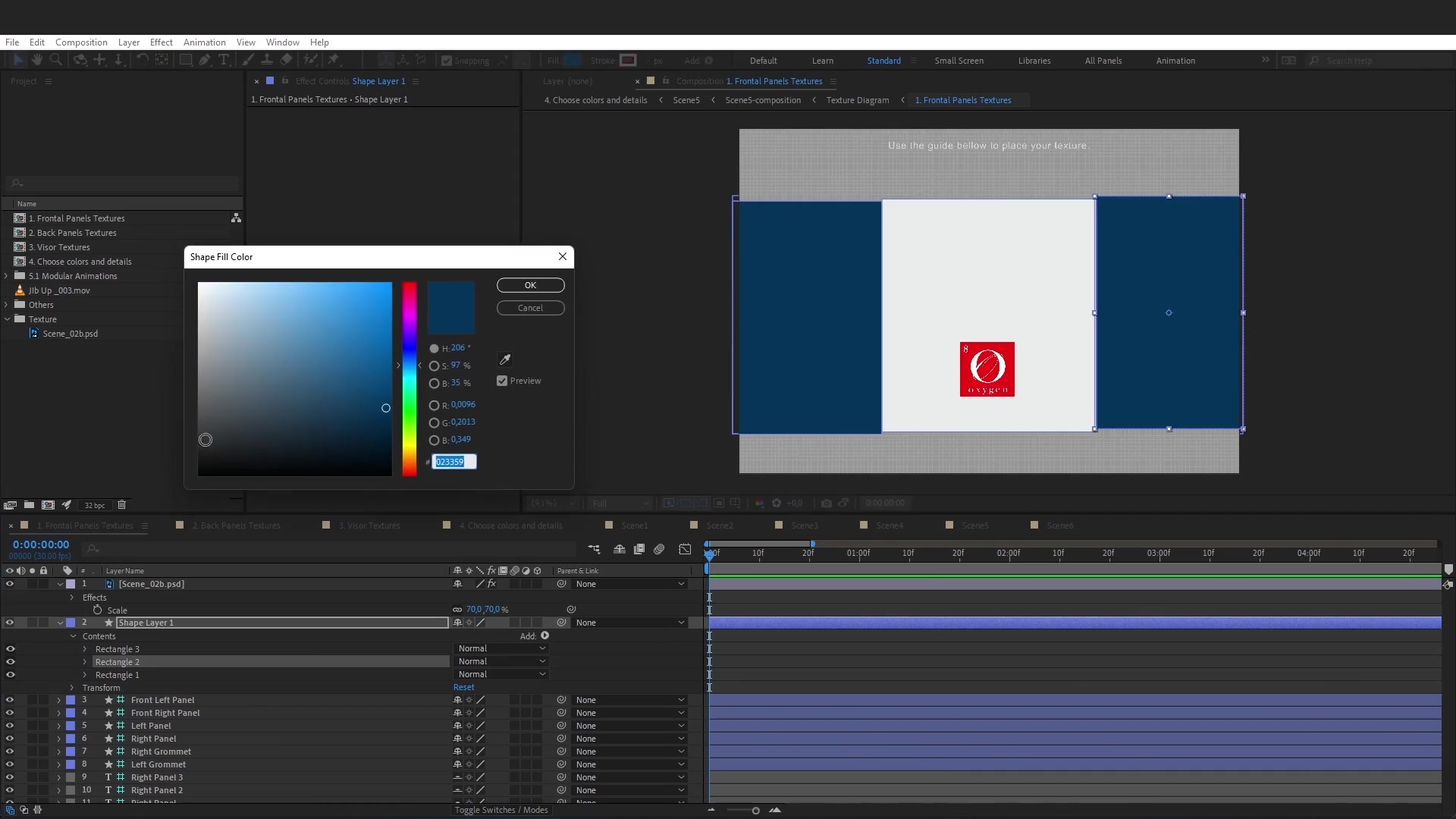The image size is (1456, 819).
Task: Select the Rectangle shape tool
Action: coord(185,60)
